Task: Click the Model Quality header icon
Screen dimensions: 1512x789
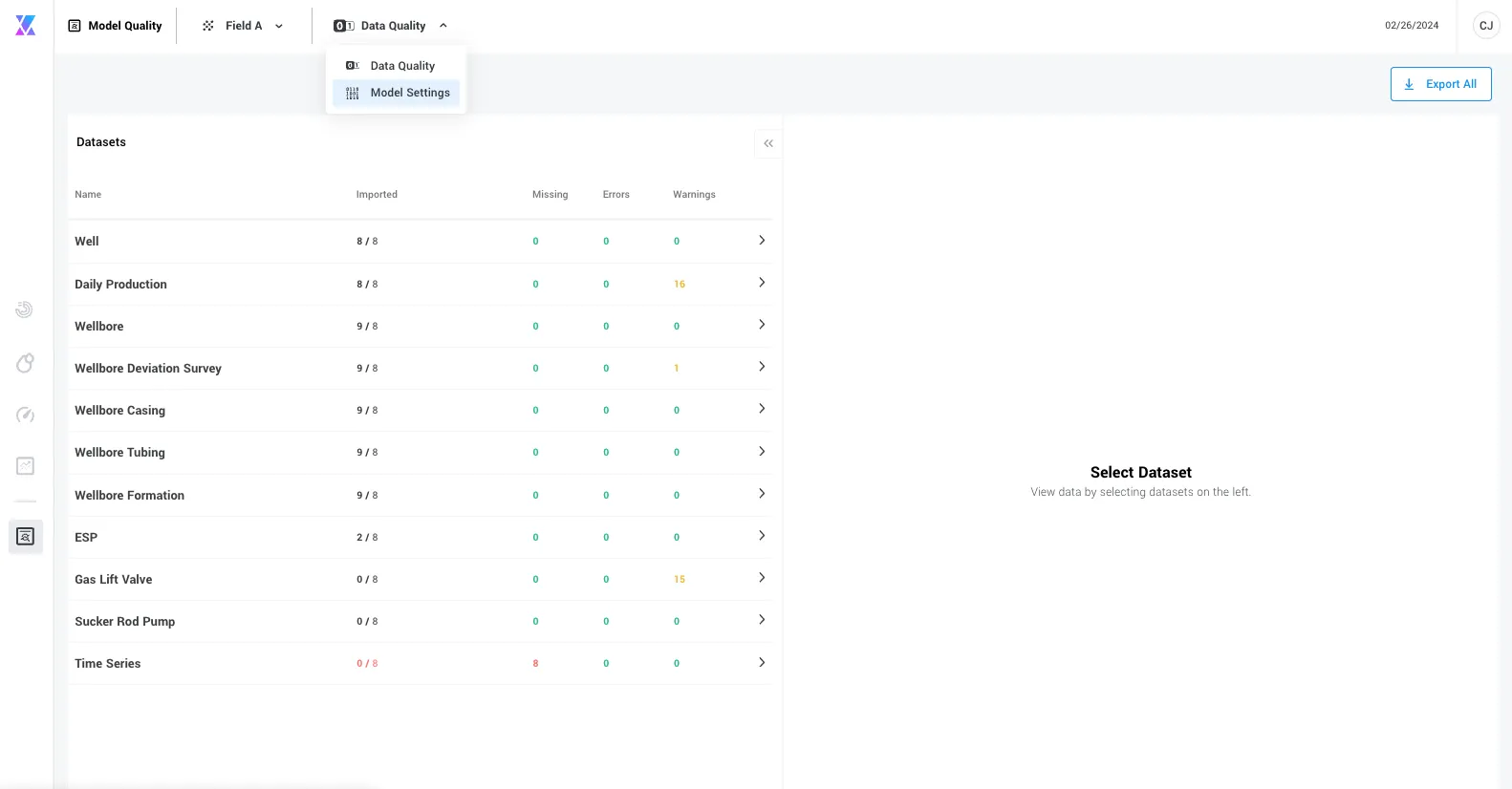Action: click(75, 26)
